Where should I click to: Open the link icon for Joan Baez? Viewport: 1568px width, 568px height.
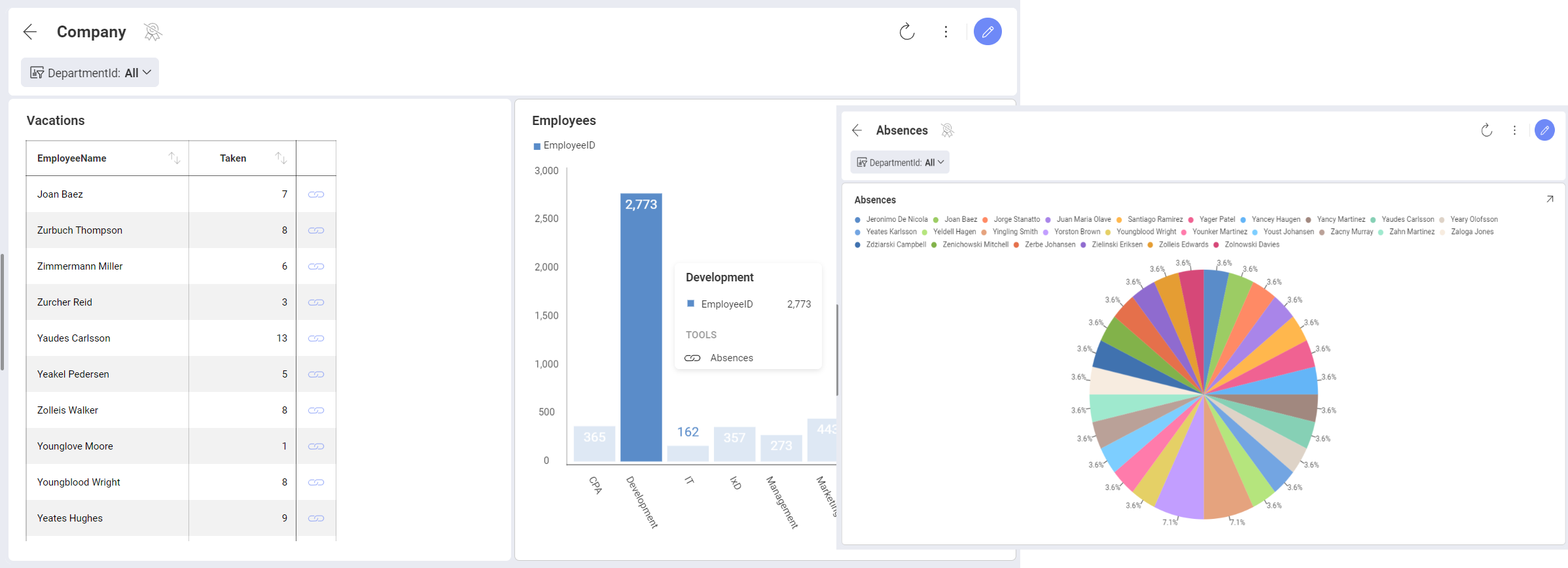(316, 194)
